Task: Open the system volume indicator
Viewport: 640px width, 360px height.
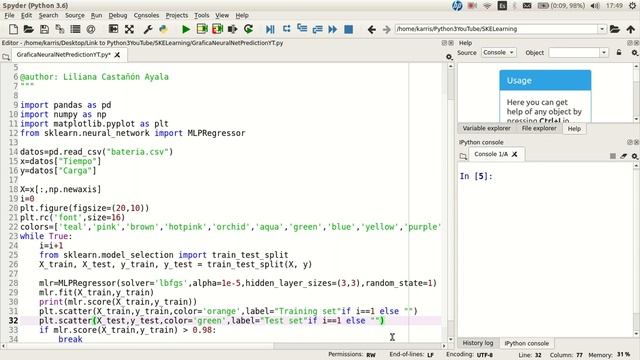Action: coord(595,5)
